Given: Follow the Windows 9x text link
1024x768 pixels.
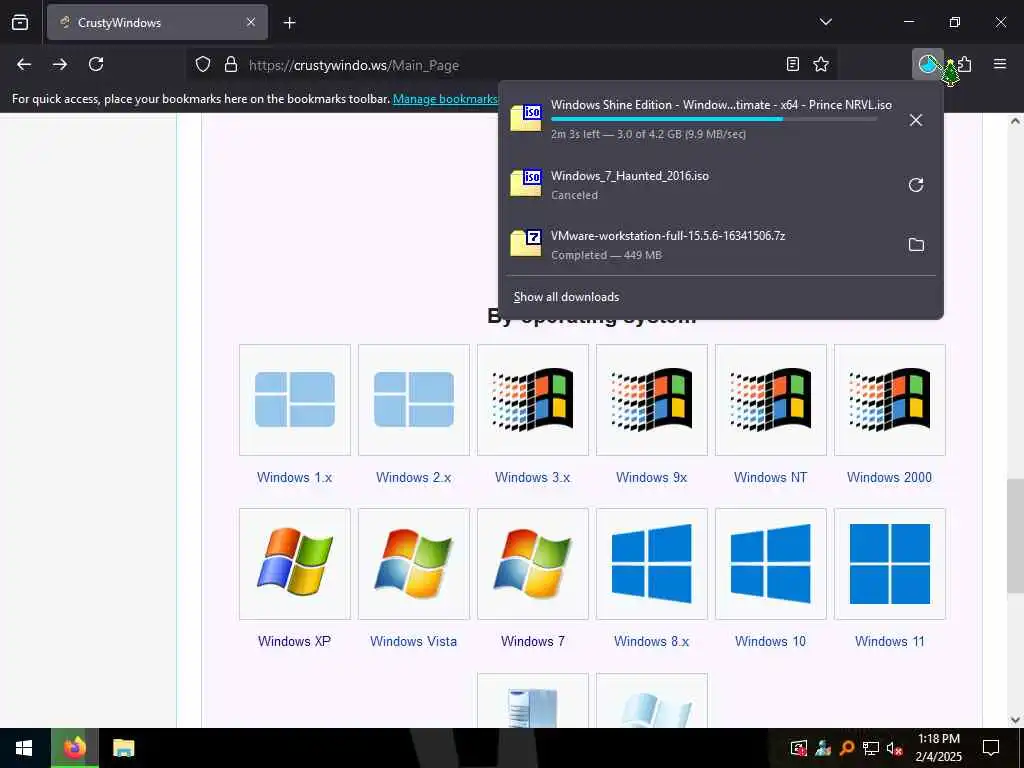Looking at the screenshot, I should click(652, 477).
